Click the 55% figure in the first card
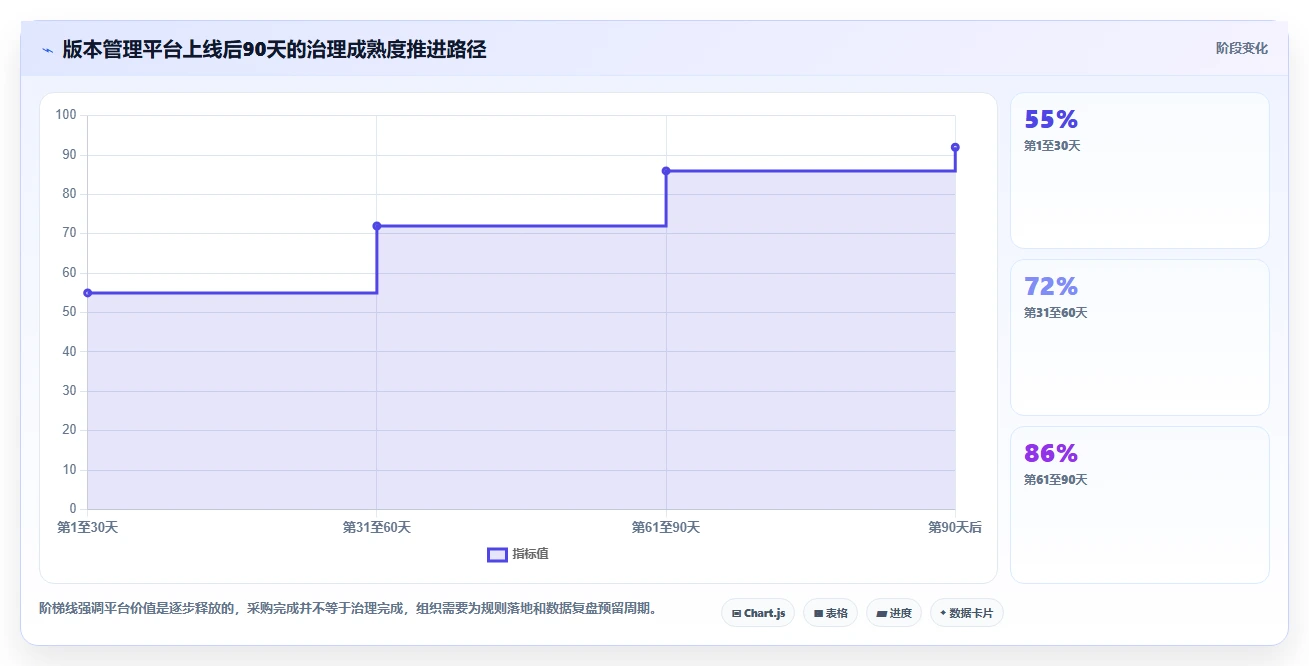 tap(1051, 119)
